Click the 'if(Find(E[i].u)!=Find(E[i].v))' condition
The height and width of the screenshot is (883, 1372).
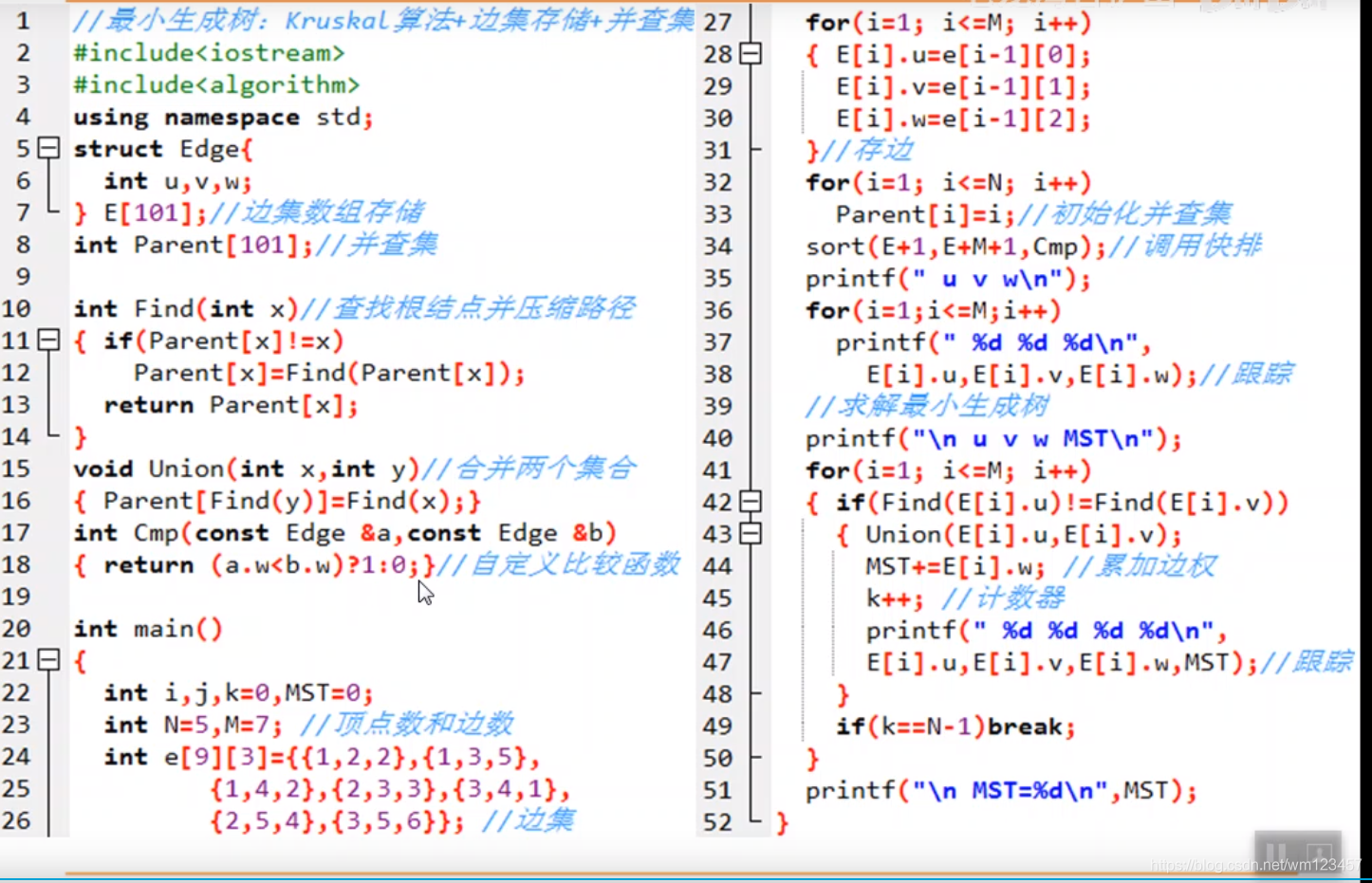(x=1062, y=503)
